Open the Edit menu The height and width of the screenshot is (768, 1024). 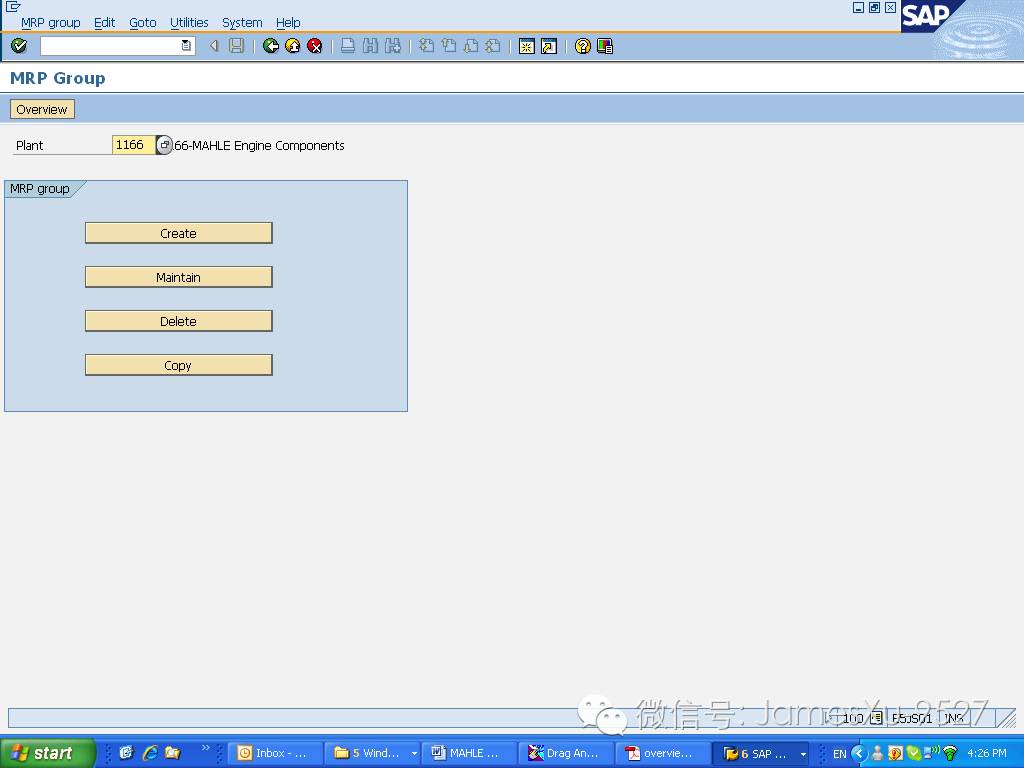(x=104, y=23)
